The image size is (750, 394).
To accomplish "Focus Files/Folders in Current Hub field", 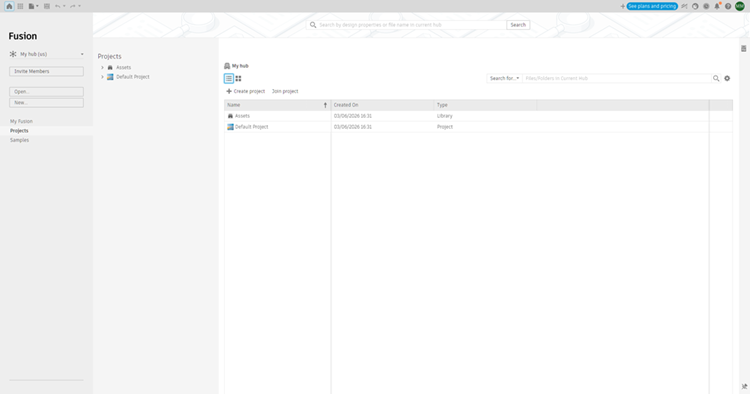I will (x=616, y=78).
